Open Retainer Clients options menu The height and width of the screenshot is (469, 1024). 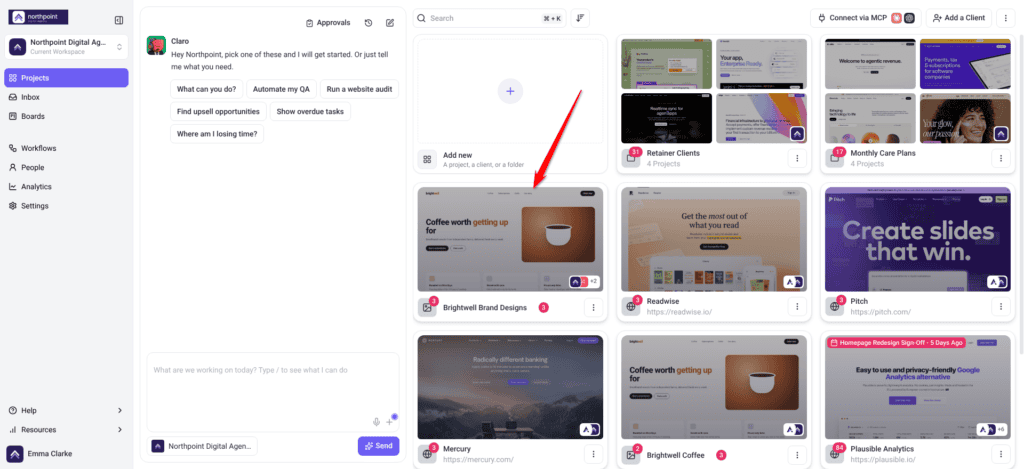(x=797, y=158)
